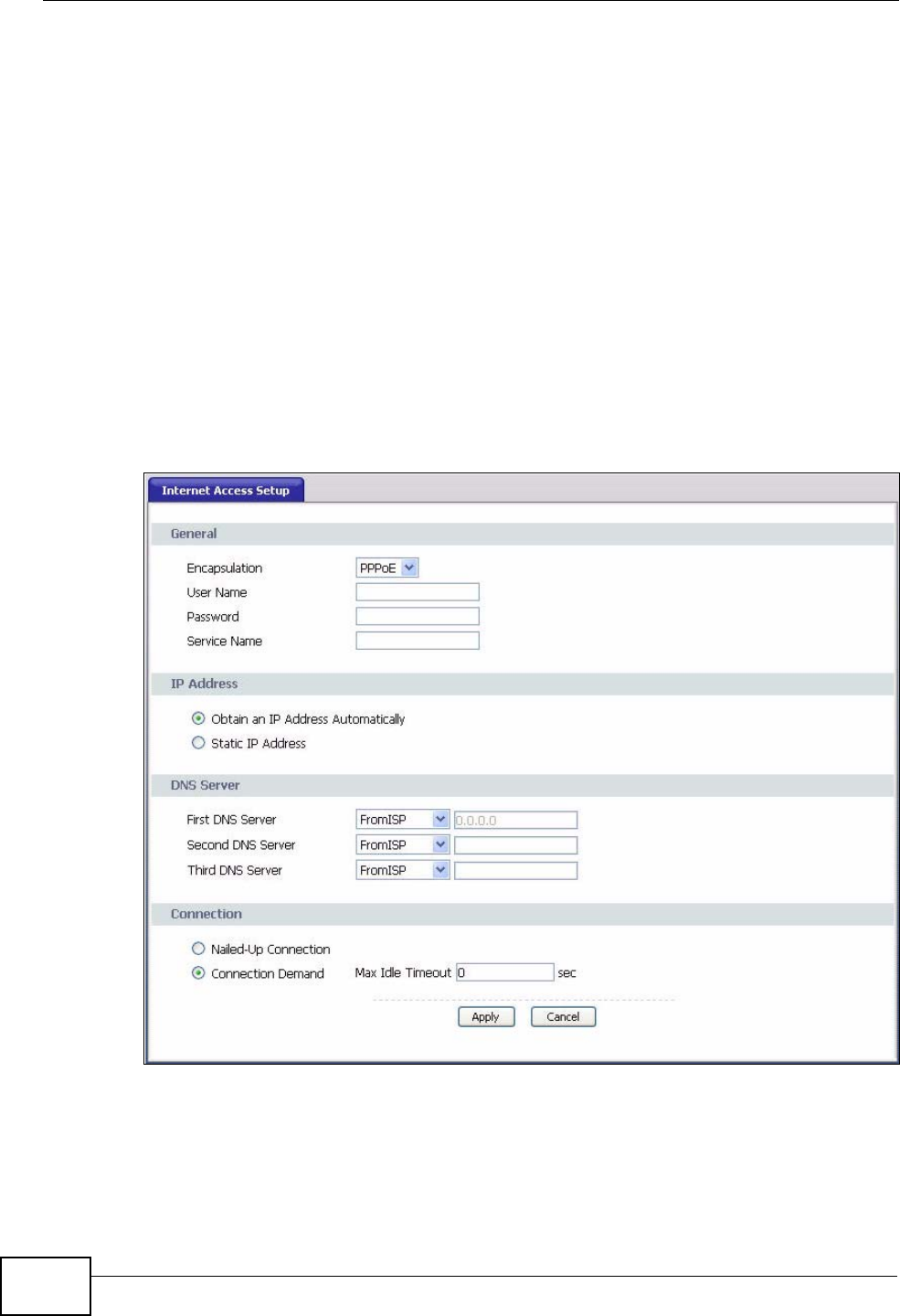Select Obtain an IP Address Automatically
This screenshot has height=1316, width=900.
pos(198,718)
